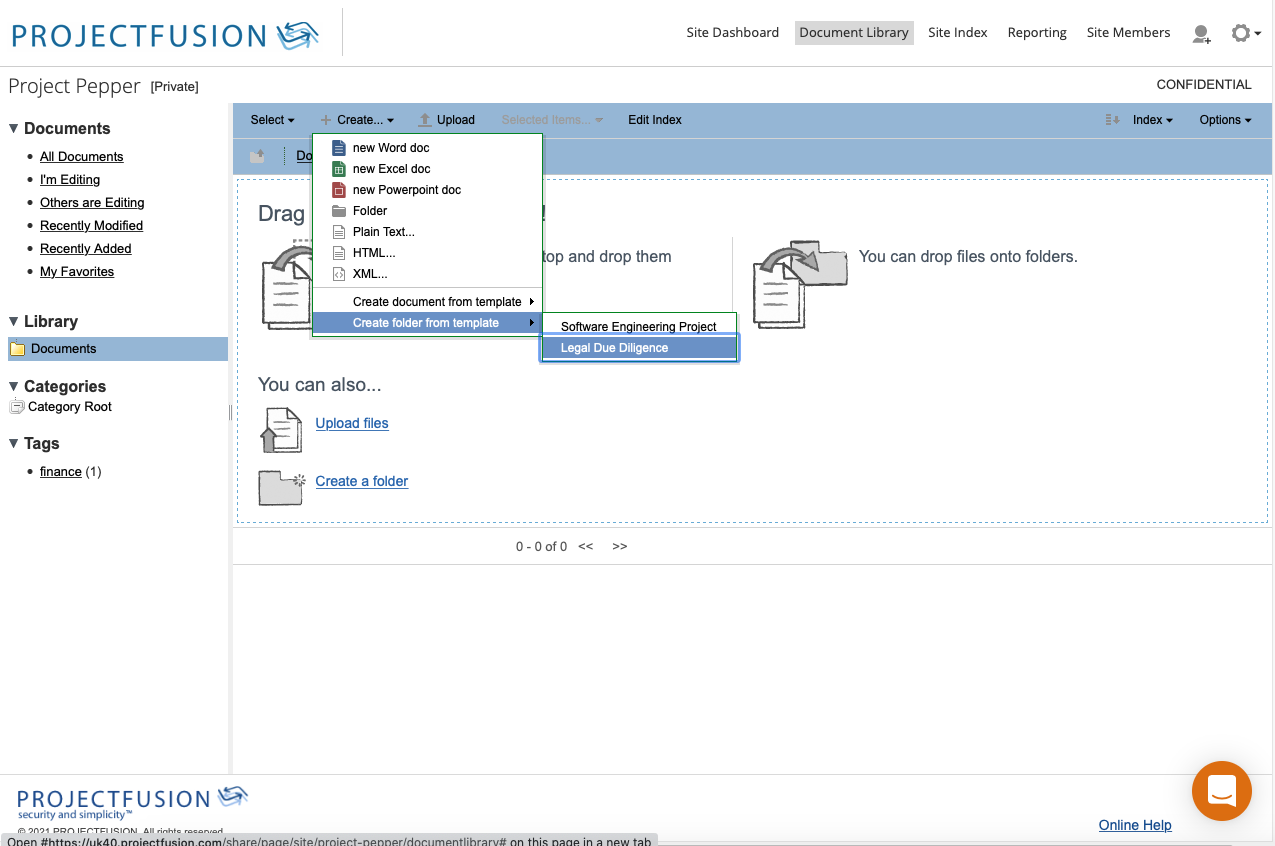This screenshot has height=846, width=1275.
Task: Click the navigate up folder icon
Action: pyautogui.click(x=258, y=156)
